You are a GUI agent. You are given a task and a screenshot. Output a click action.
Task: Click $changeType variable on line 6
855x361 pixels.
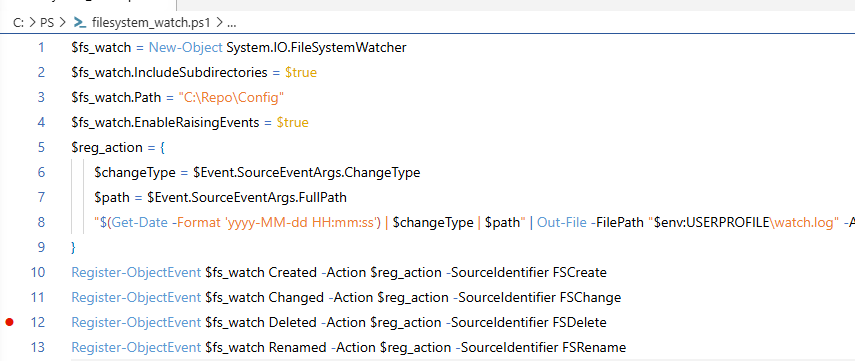click(134, 173)
